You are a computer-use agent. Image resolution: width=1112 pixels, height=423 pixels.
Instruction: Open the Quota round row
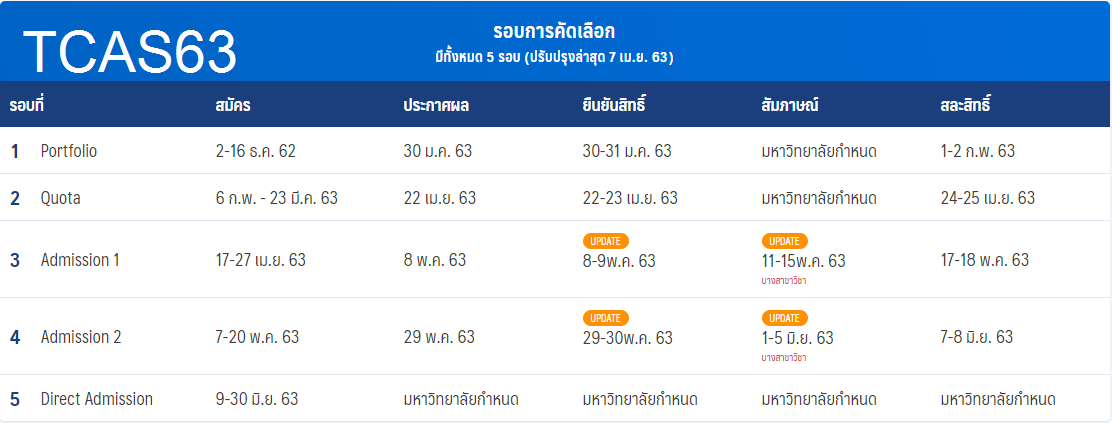click(60, 198)
